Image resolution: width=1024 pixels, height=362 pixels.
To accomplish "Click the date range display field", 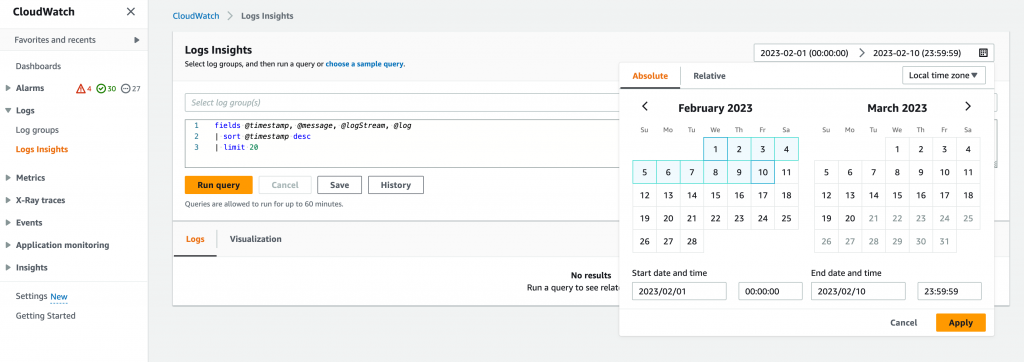I will point(874,53).
